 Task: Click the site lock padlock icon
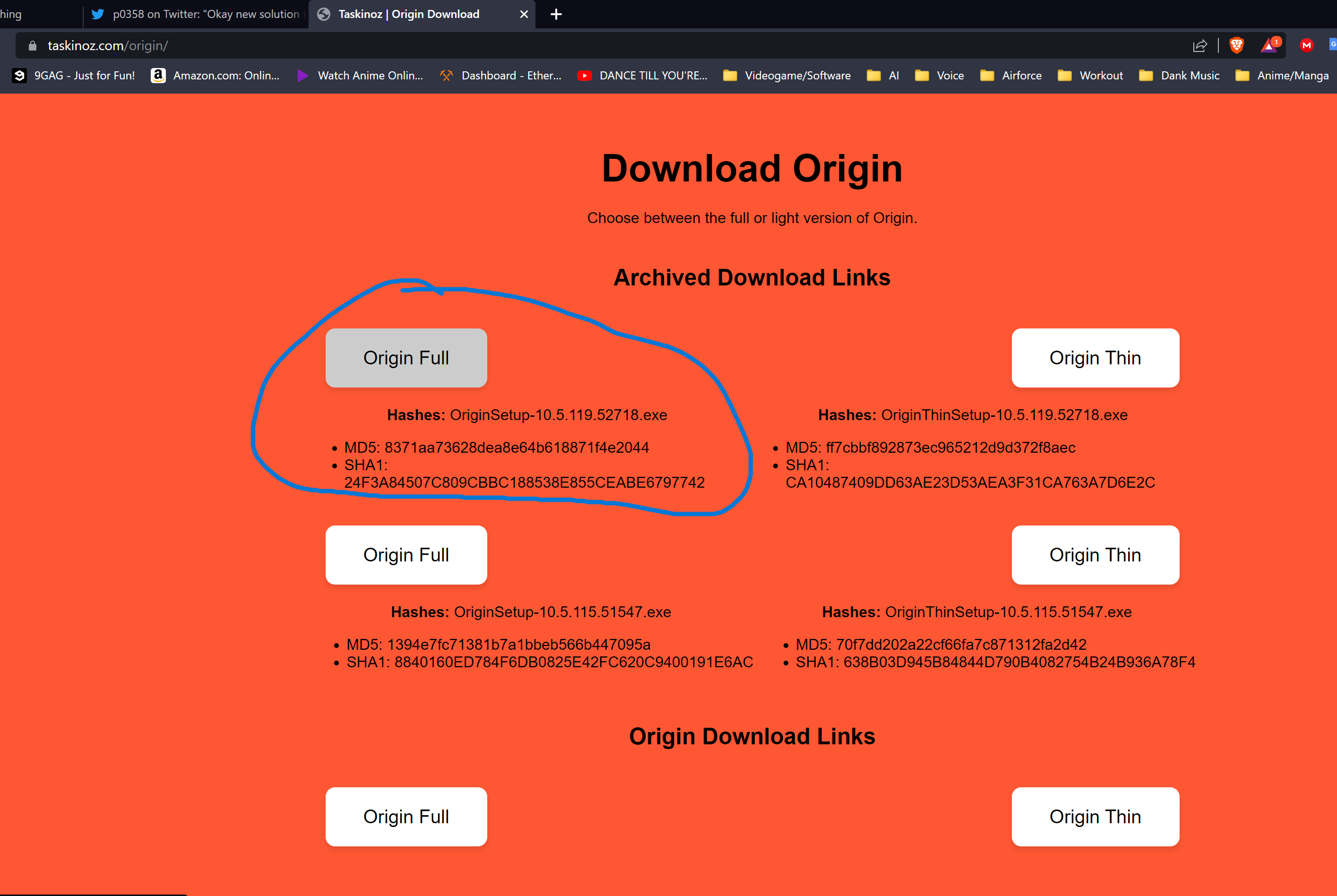click(33, 46)
